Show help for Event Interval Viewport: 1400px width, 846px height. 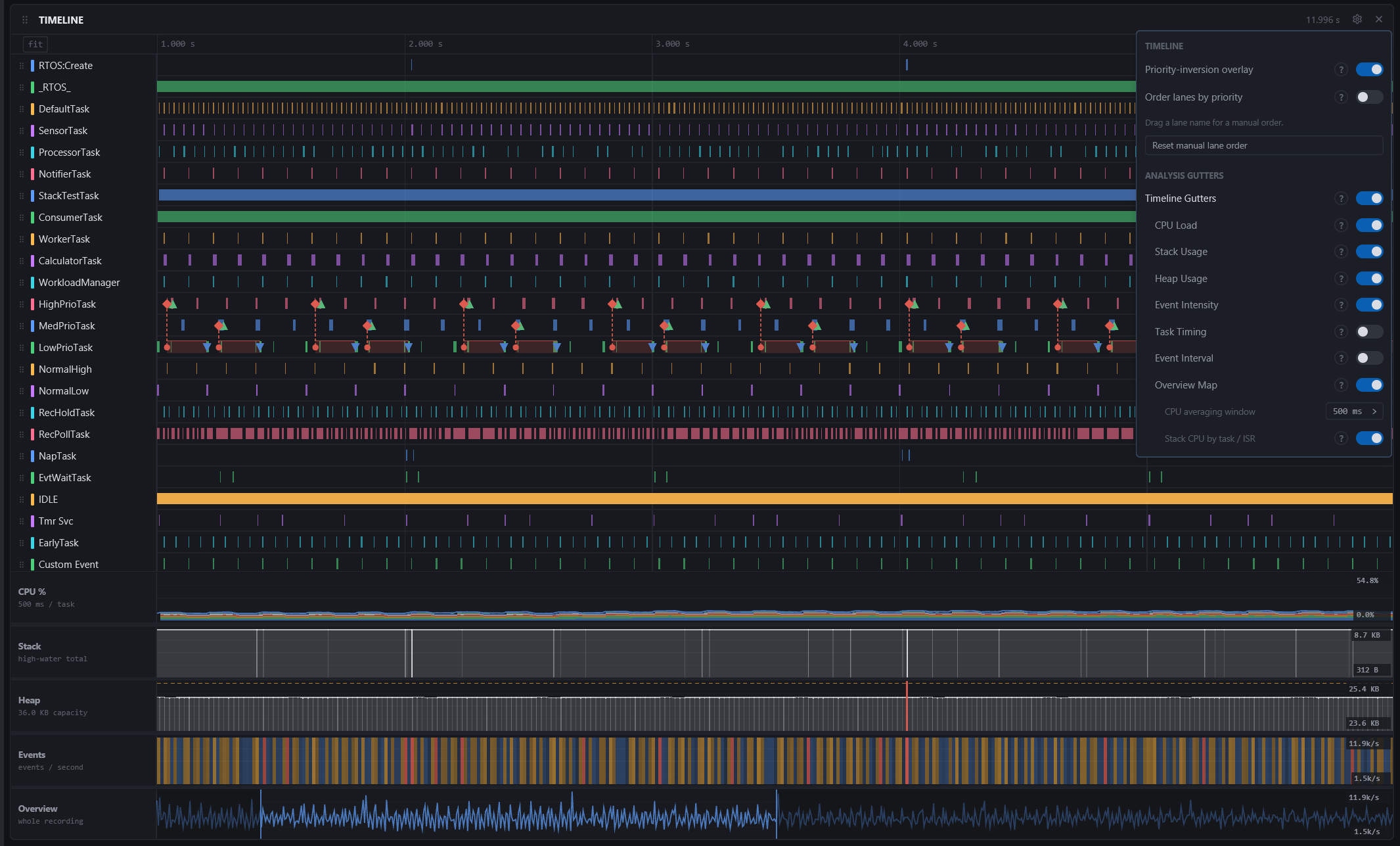point(1342,358)
